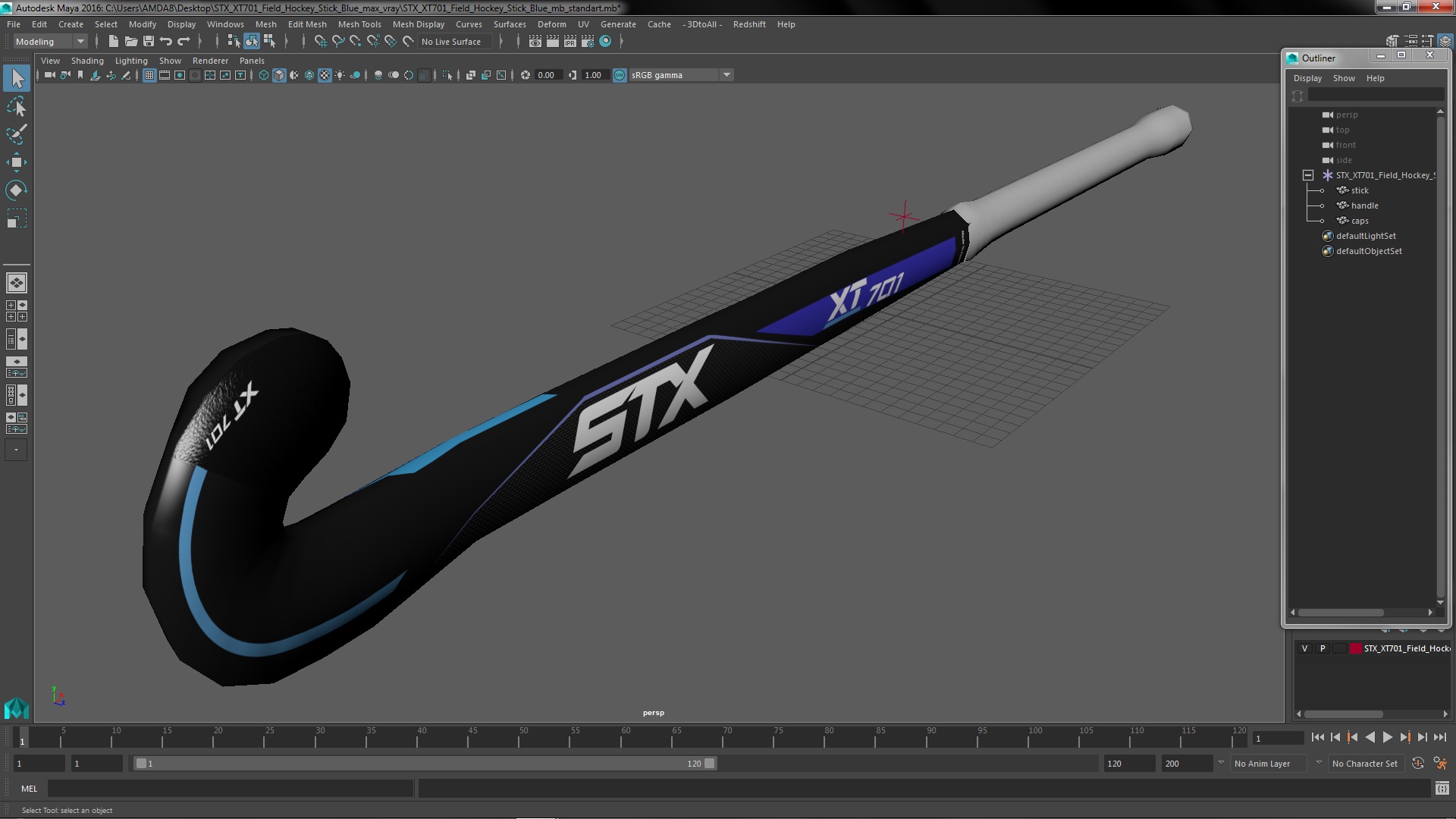Toggle smooth shade all in viewport

[279, 75]
